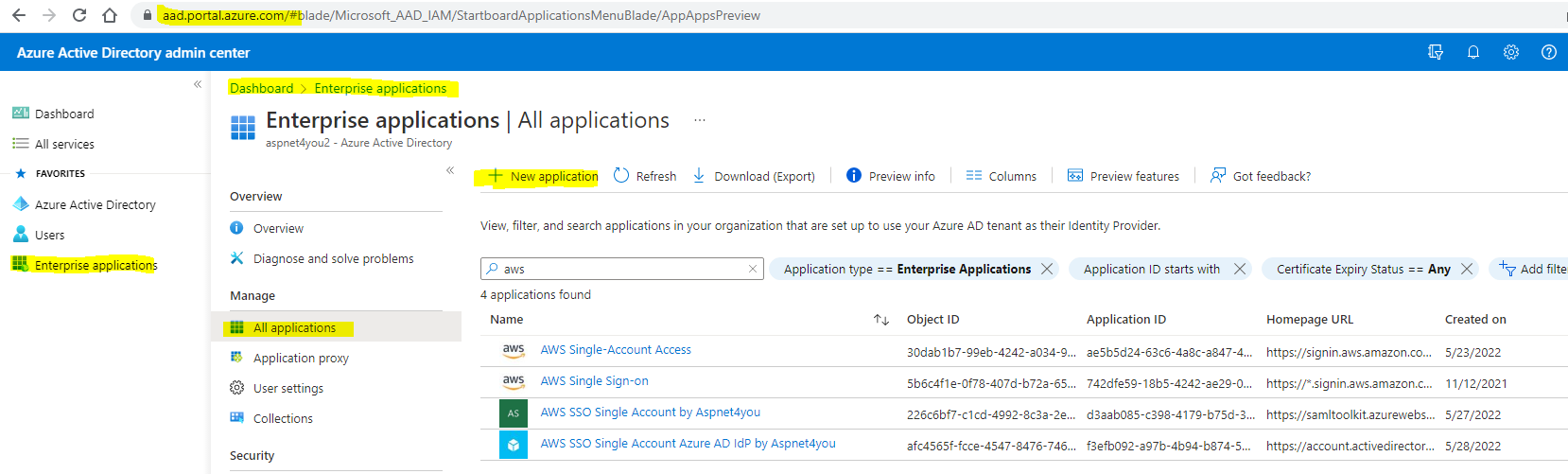
Task: Click green AS icon in app list
Action: click(514, 413)
